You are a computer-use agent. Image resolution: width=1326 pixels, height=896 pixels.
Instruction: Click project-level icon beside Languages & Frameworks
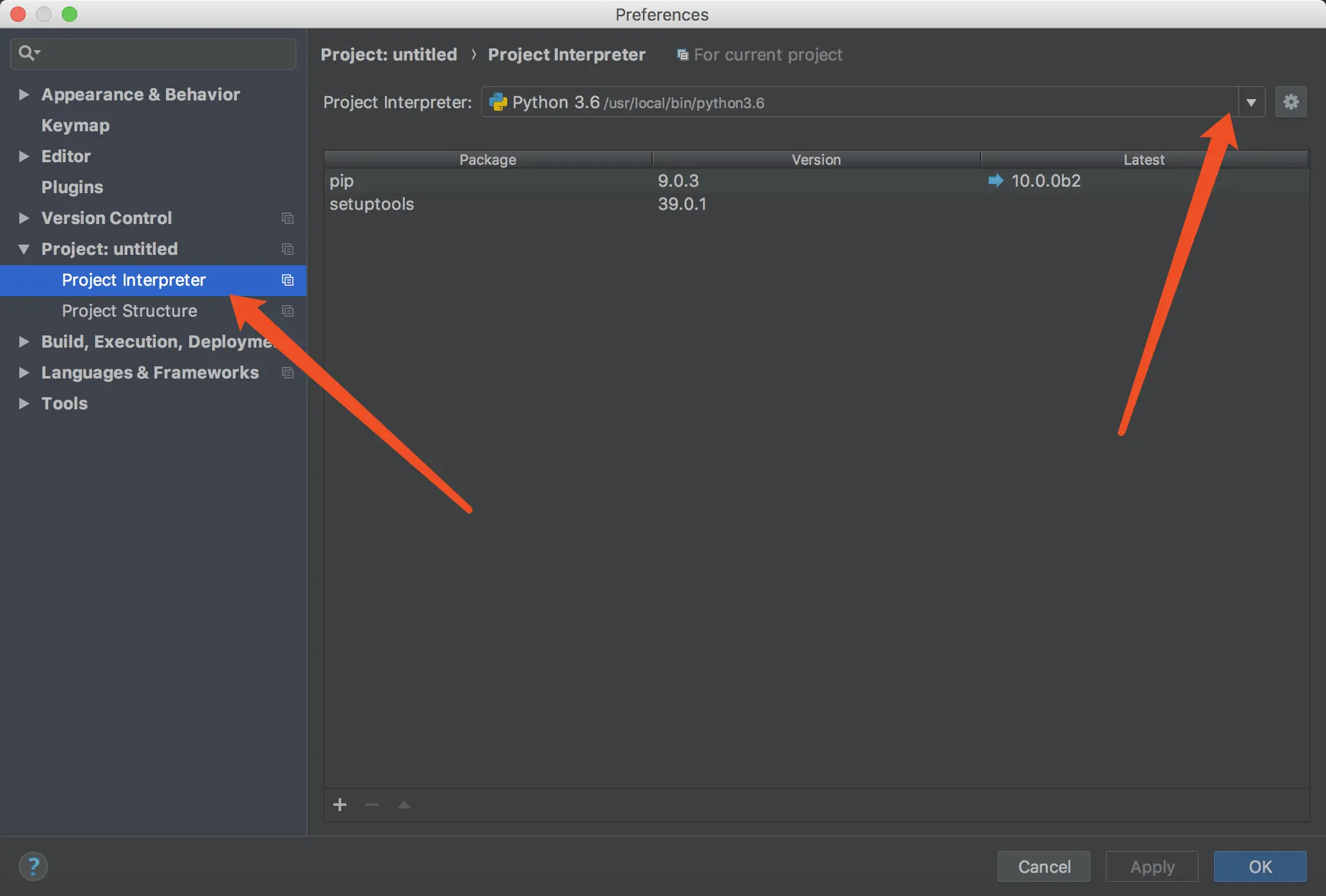click(x=288, y=373)
